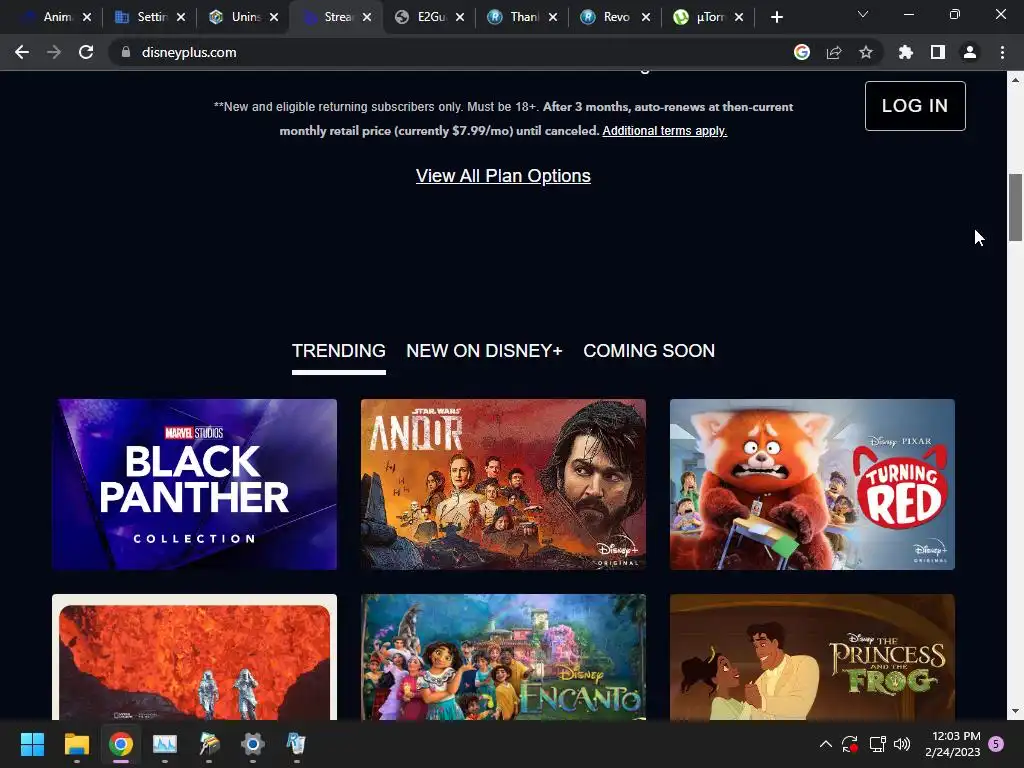Click the address bar URL disneyplus.com
This screenshot has height=768, width=1024.
(x=189, y=52)
